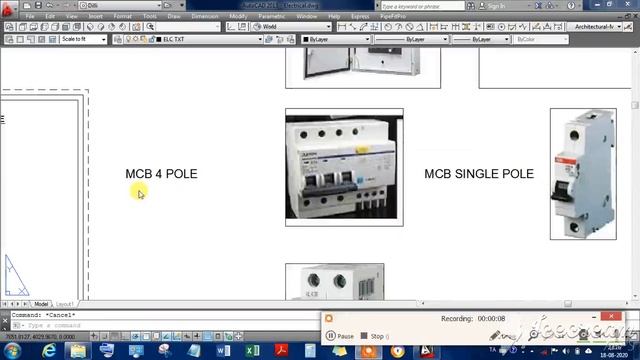
Task: Click the Help question mark icon
Action: (x=571, y=6)
